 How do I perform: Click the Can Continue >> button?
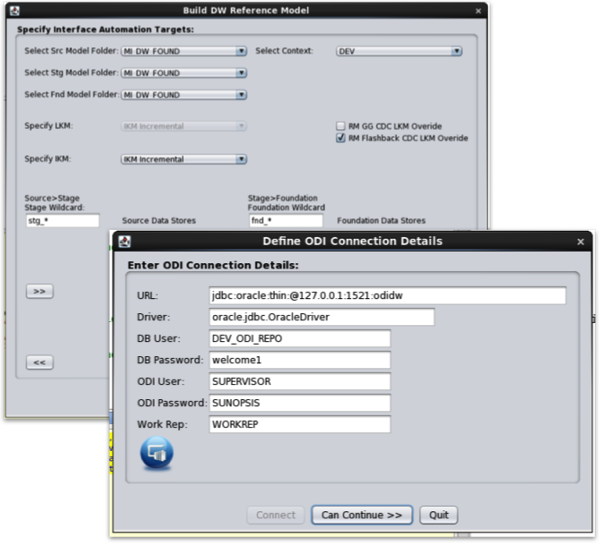[362, 515]
